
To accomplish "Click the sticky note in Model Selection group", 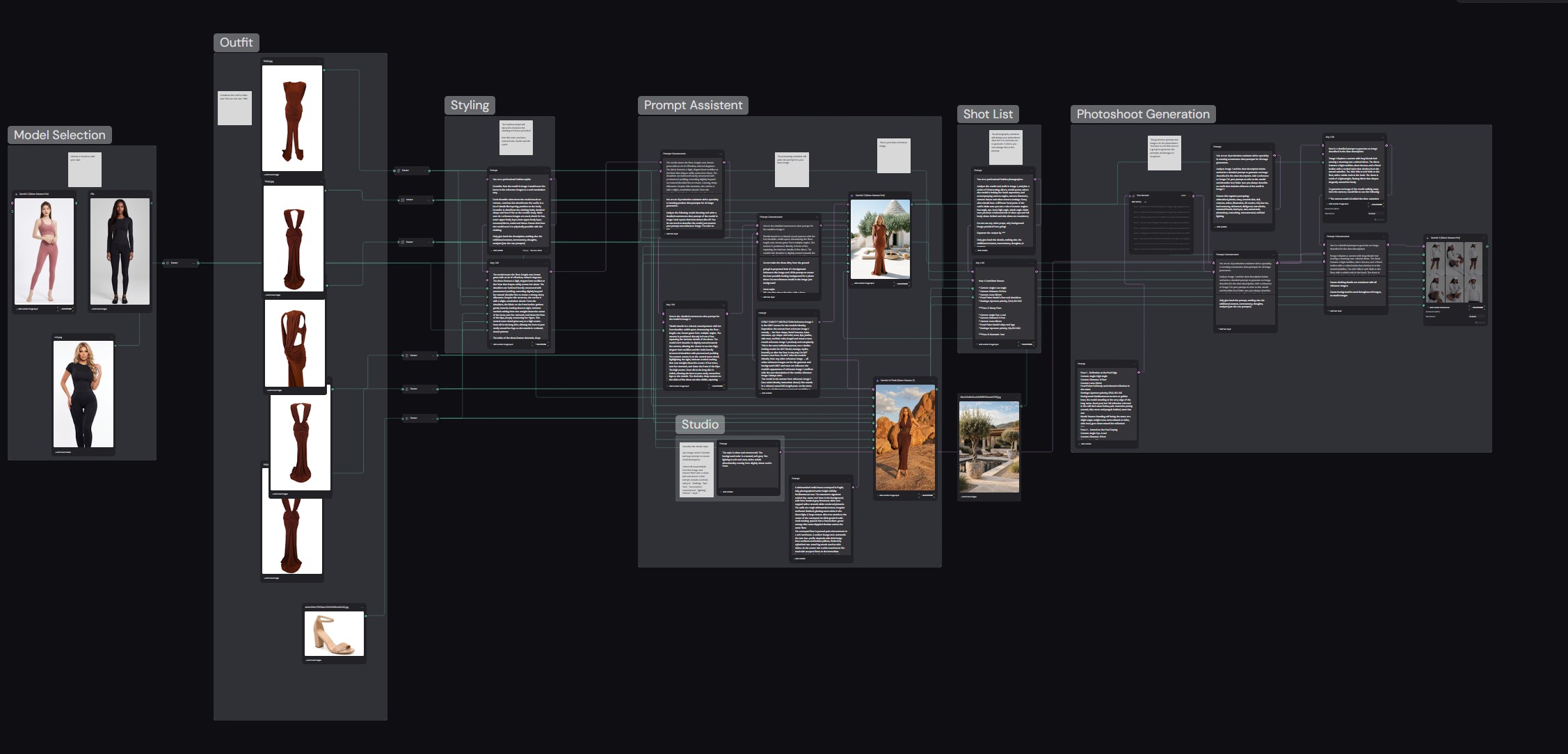I will point(85,170).
